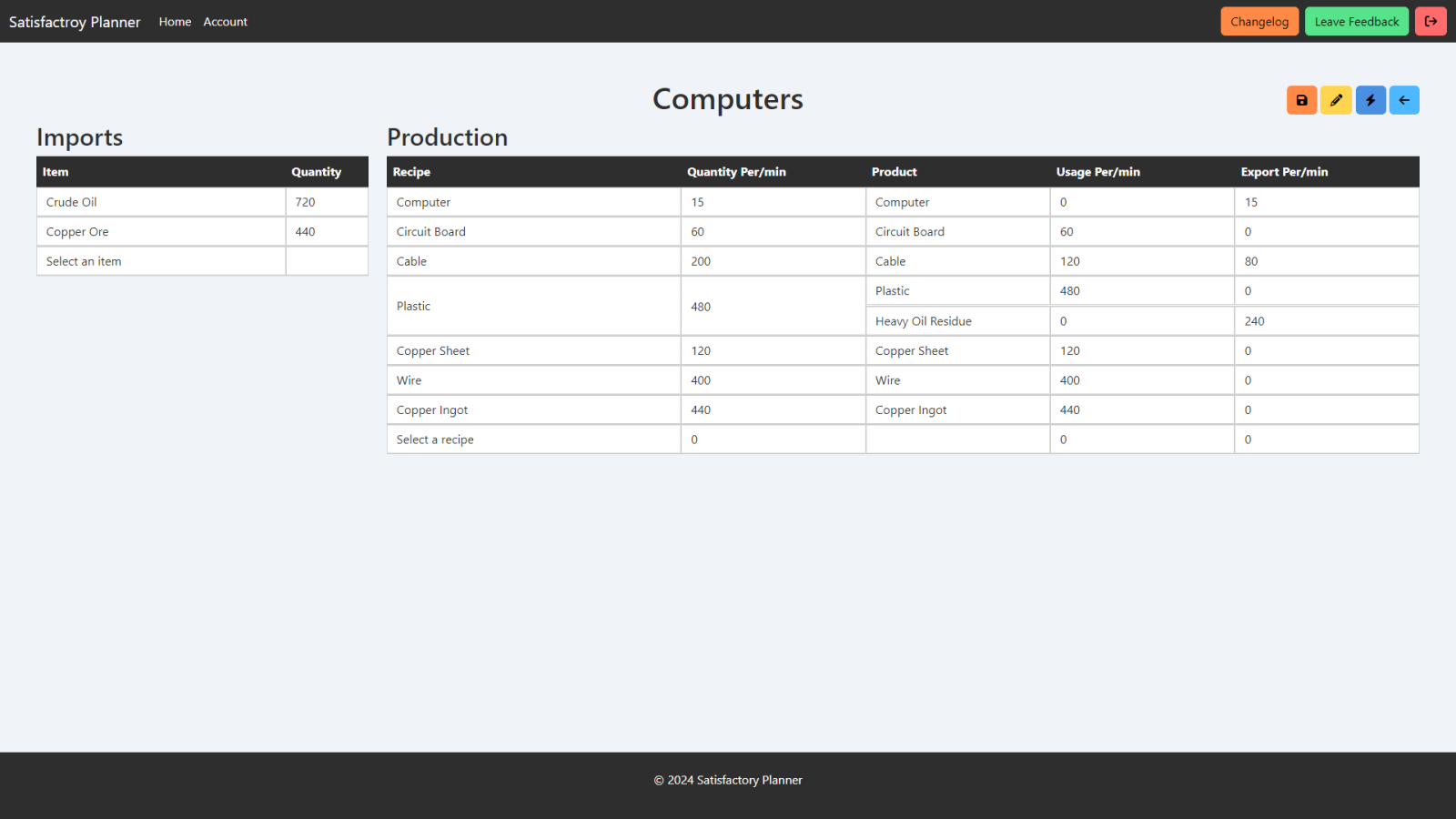Click the lightning bolt power icon
The height and width of the screenshot is (819, 1456).
click(x=1370, y=100)
